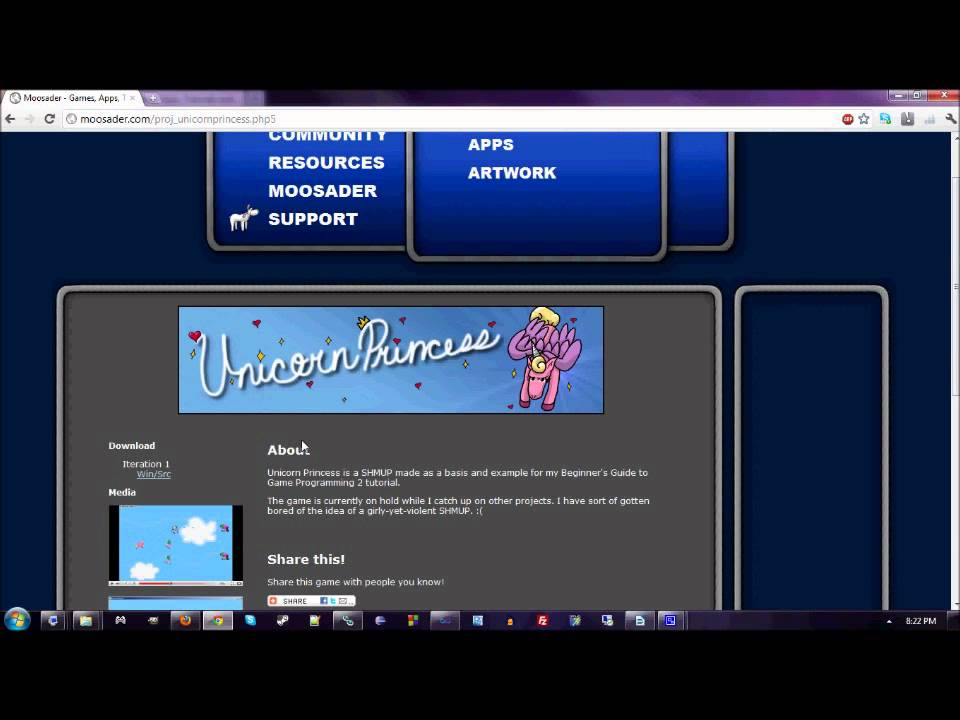Open Skype from the taskbar
Screen dimensions: 960x720
click(x=250, y=621)
